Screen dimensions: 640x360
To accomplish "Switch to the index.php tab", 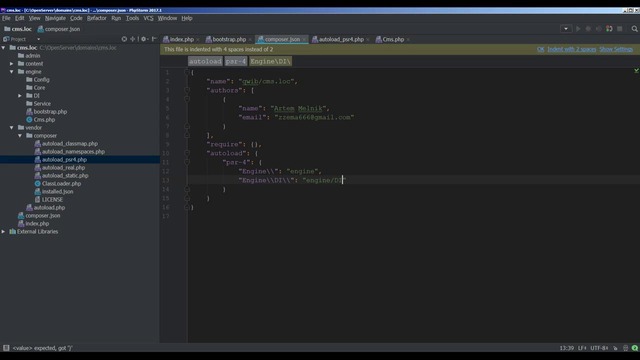I will pyautogui.click(x=178, y=40).
